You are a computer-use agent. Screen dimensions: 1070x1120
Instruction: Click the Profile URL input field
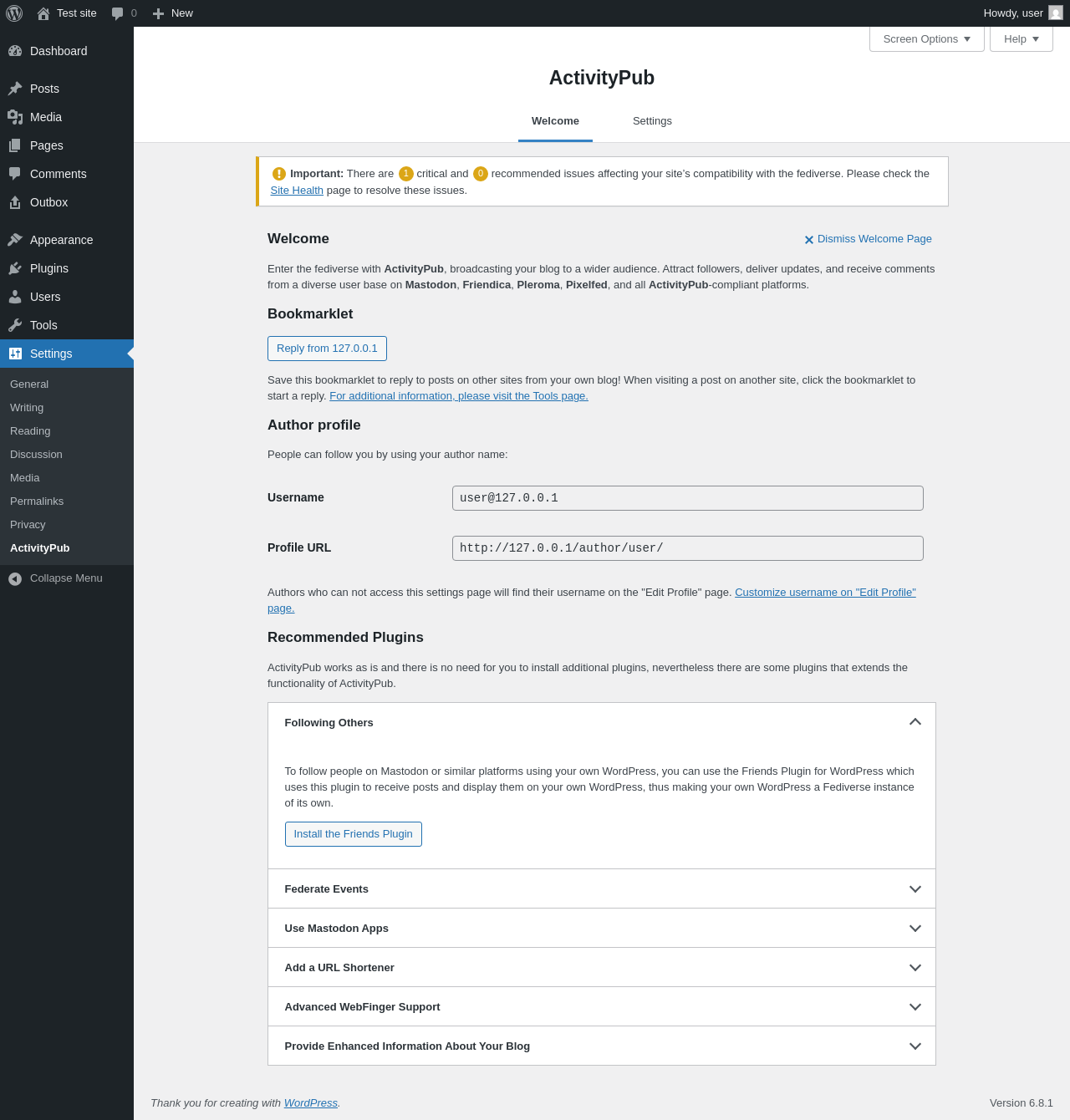[687, 548]
